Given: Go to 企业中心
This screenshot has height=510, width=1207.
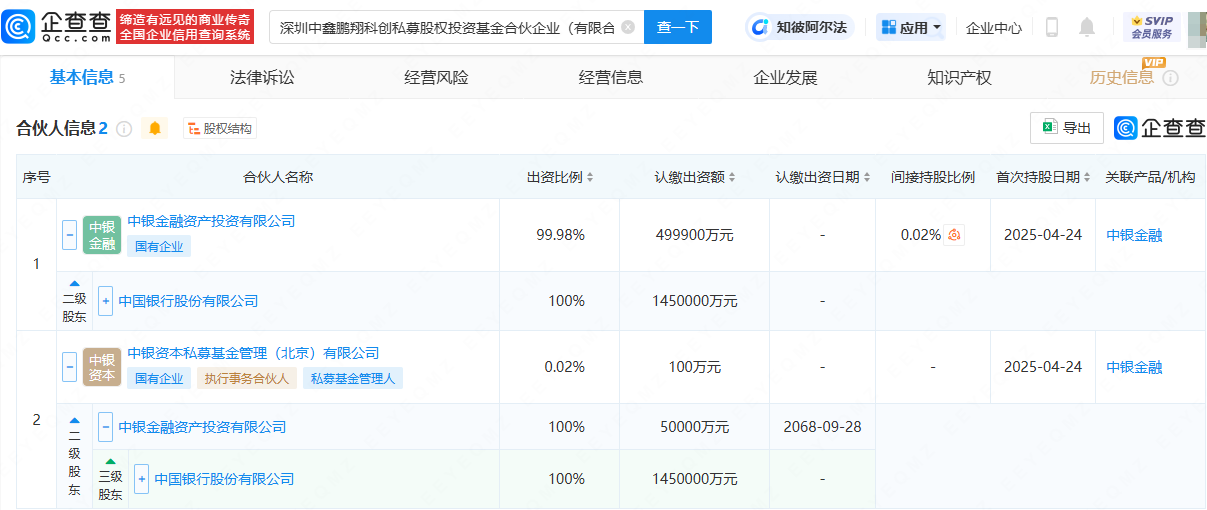Looking at the screenshot, I should [994, 28].
